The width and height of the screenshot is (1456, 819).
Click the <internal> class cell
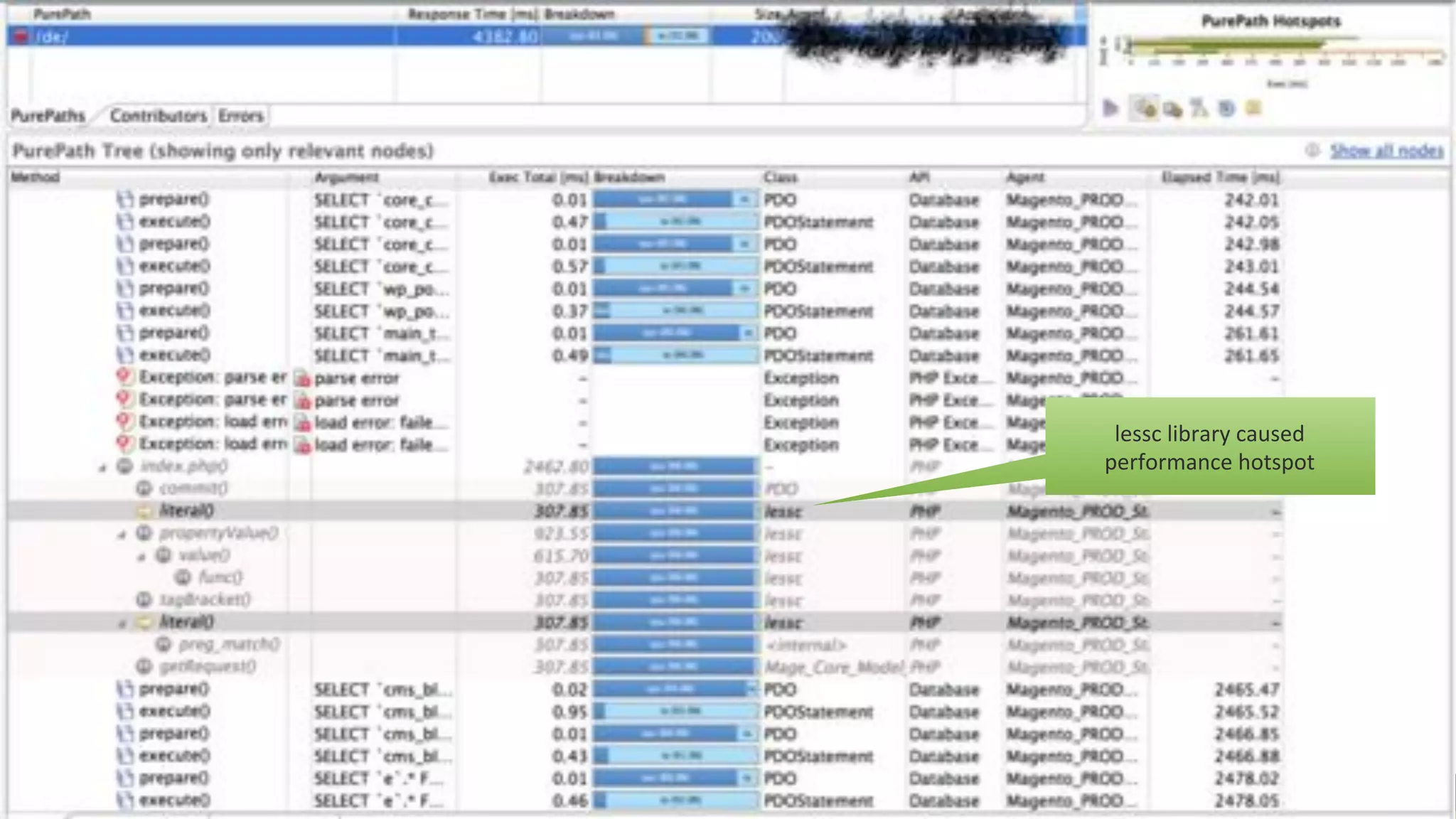(805, 645)
